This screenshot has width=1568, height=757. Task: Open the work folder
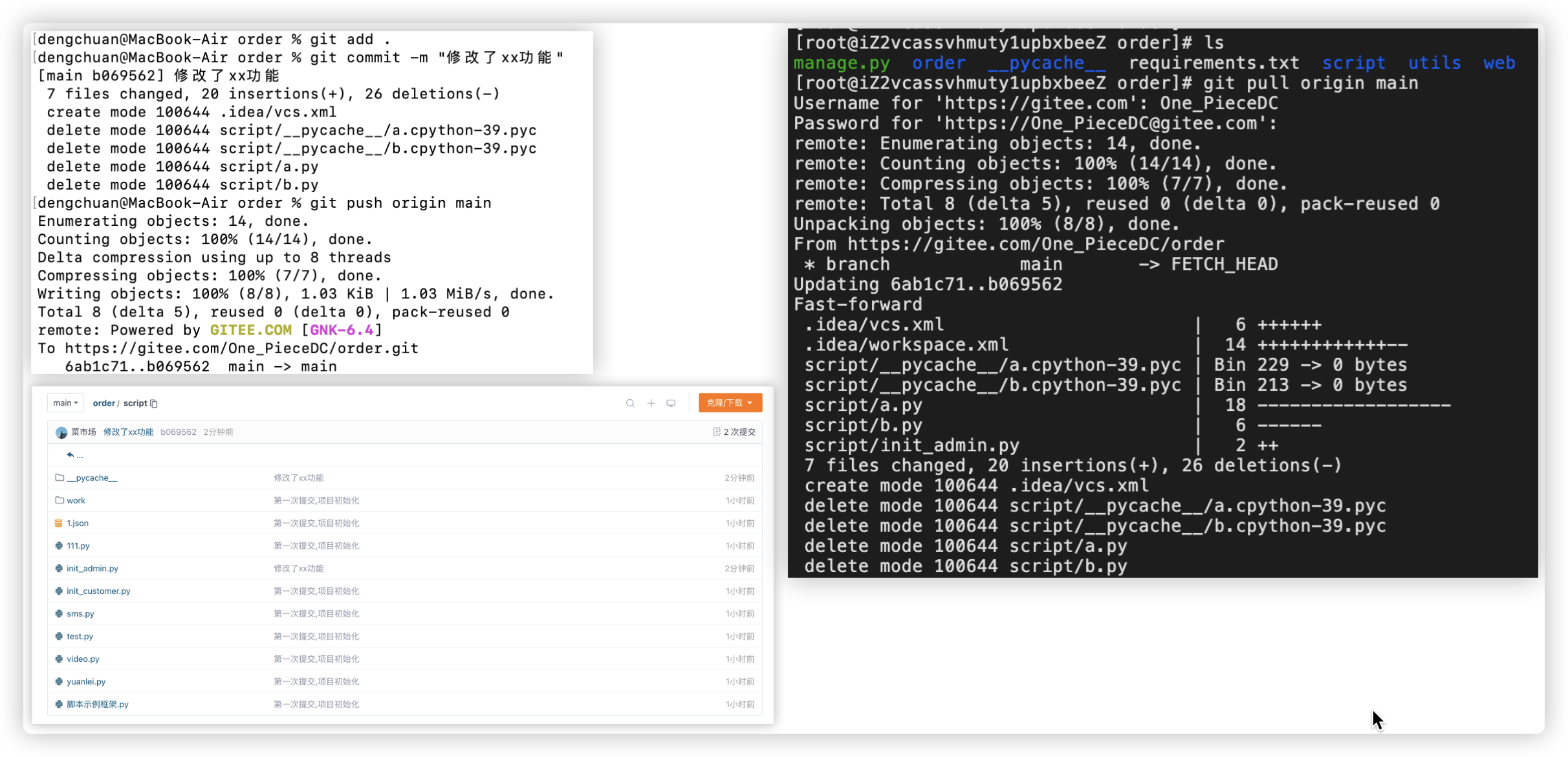point(76,501)
